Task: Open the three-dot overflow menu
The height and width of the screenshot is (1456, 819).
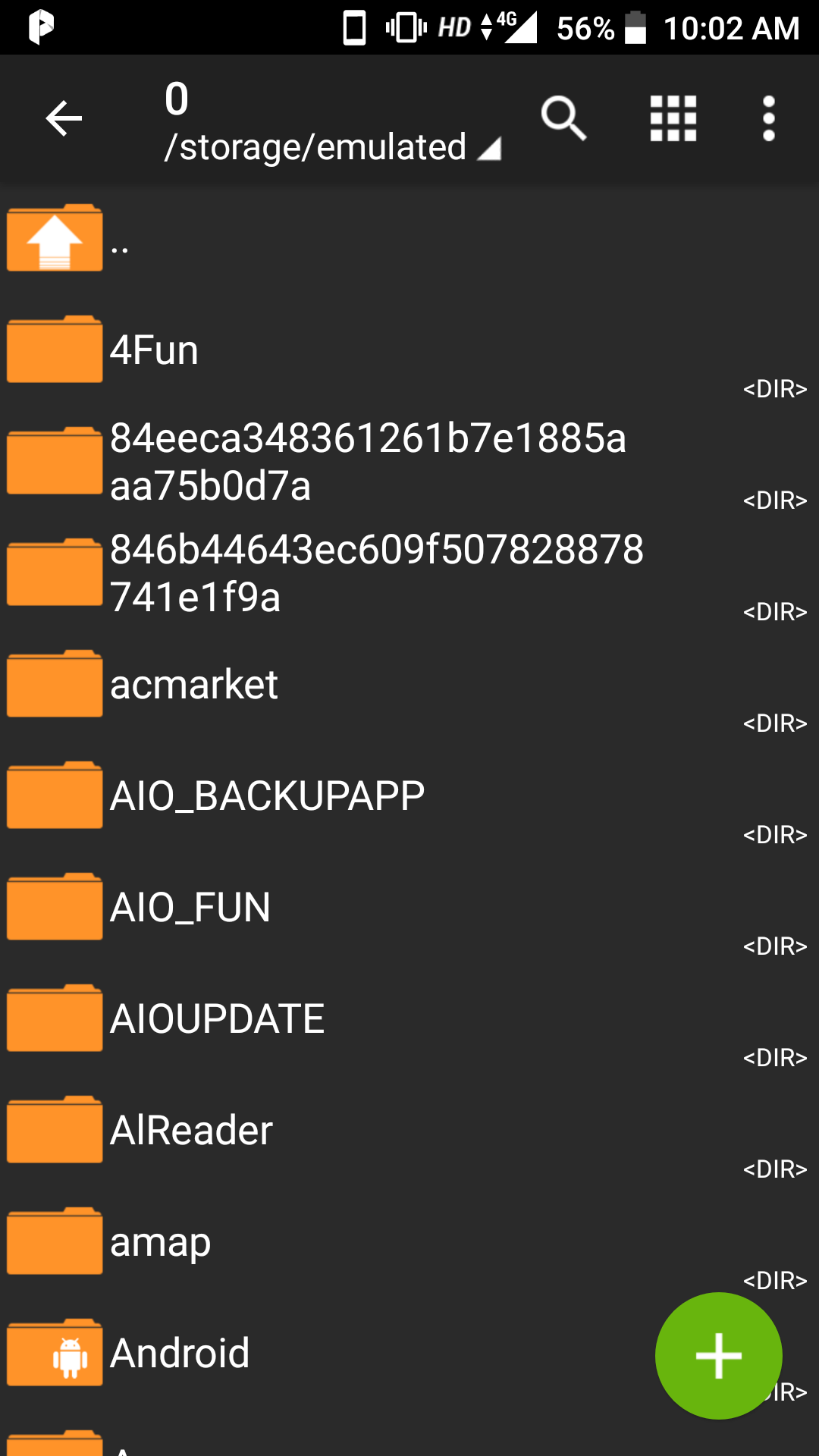Action: point(768,118)
